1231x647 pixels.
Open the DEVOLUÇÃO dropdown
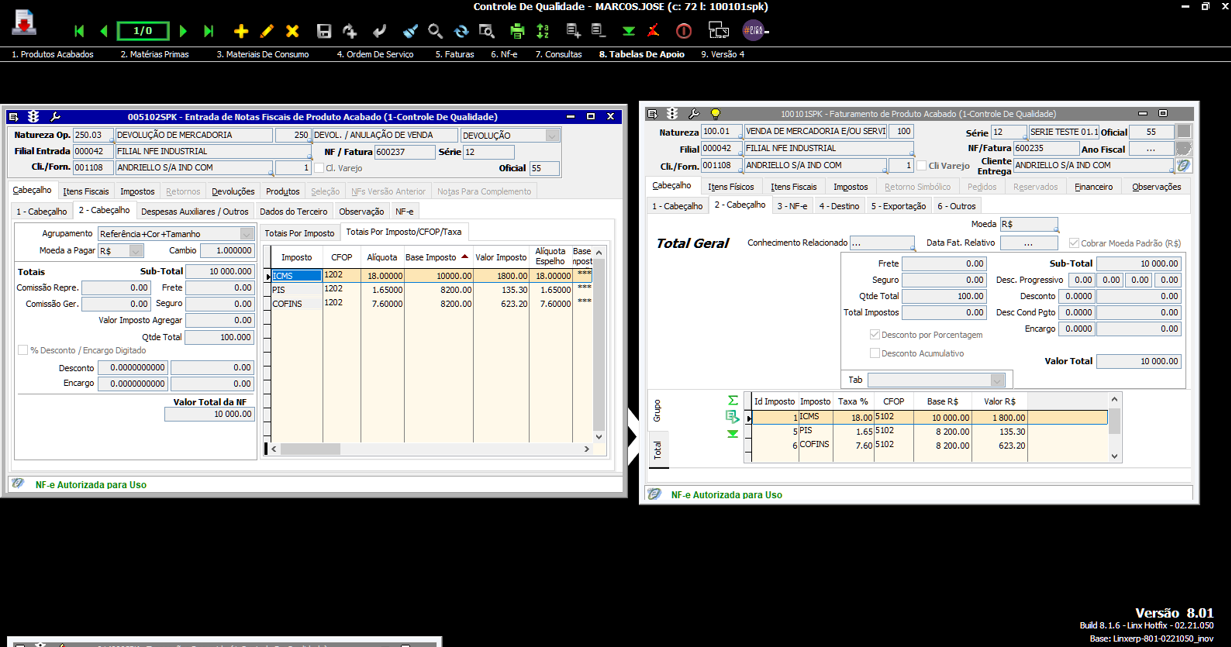[553, 135]
